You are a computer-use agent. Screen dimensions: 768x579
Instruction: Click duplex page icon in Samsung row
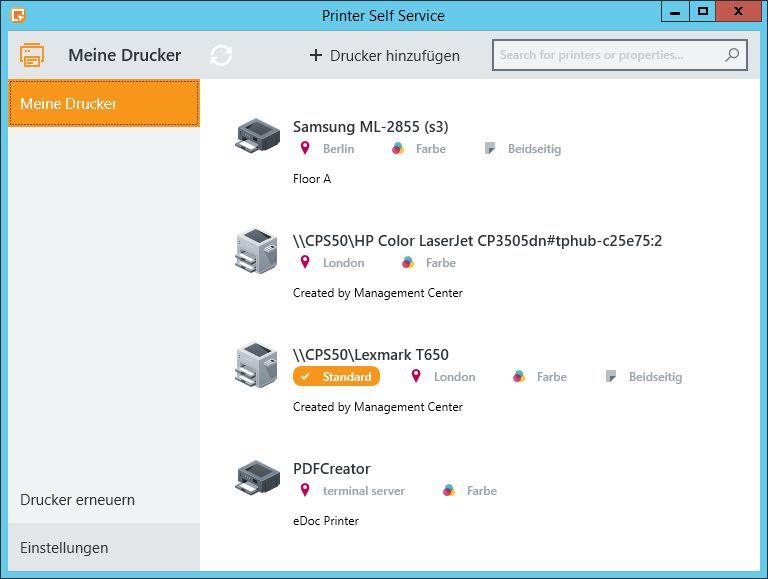pos(490,148)
